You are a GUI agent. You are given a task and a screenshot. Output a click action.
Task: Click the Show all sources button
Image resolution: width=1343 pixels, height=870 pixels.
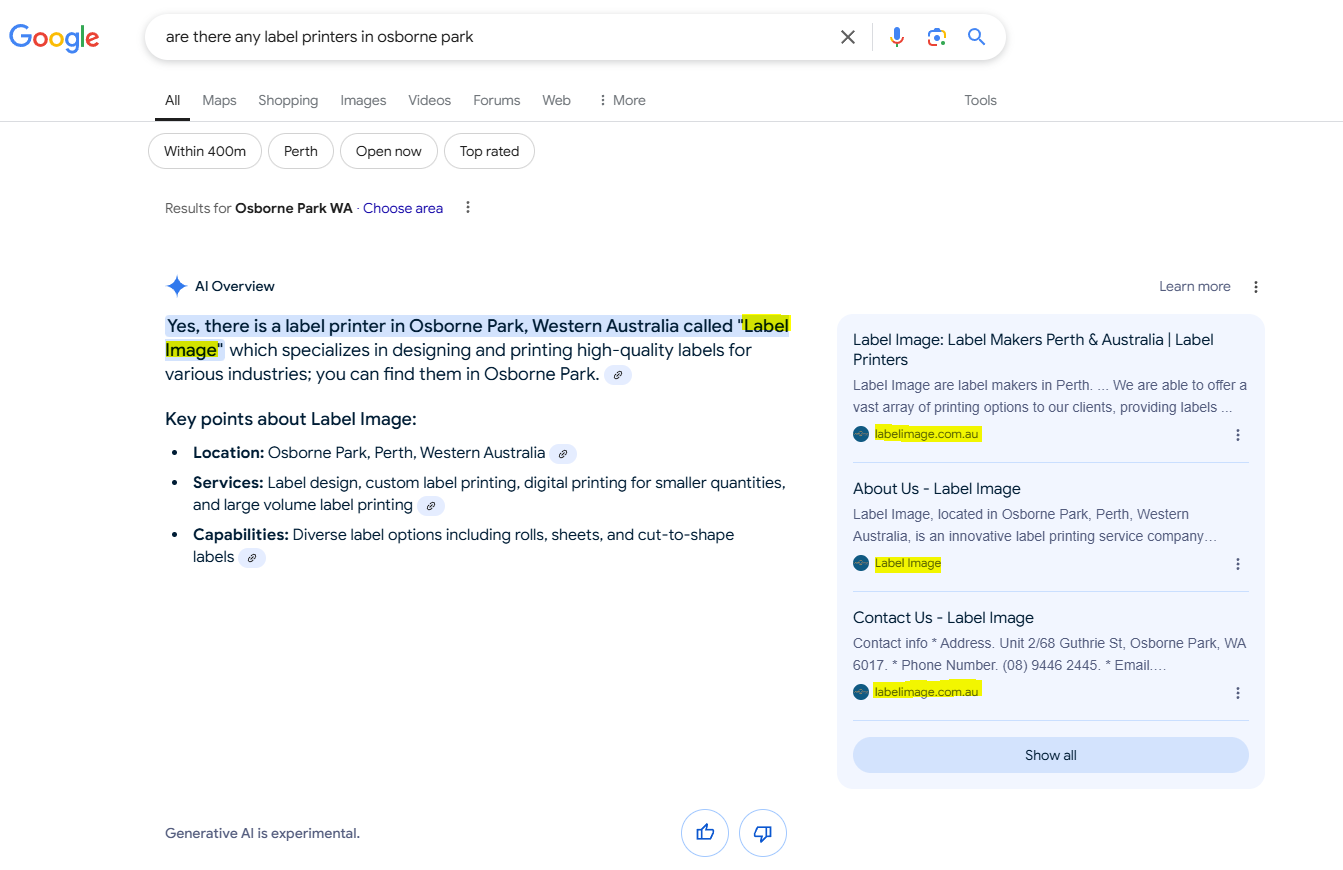(x=1051, y=755)
